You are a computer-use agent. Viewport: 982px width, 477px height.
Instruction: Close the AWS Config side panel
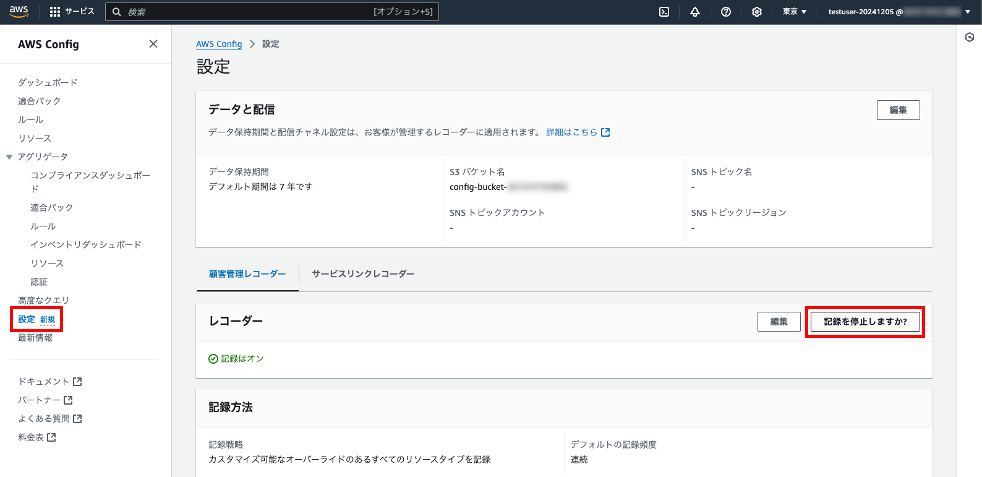click(x=153, y=44)
